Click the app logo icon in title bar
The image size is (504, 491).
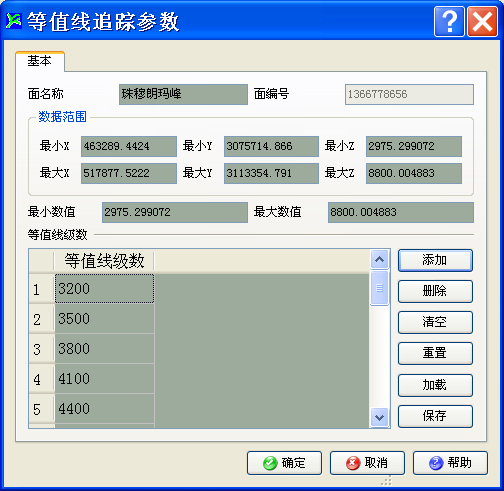coord(14,21)
